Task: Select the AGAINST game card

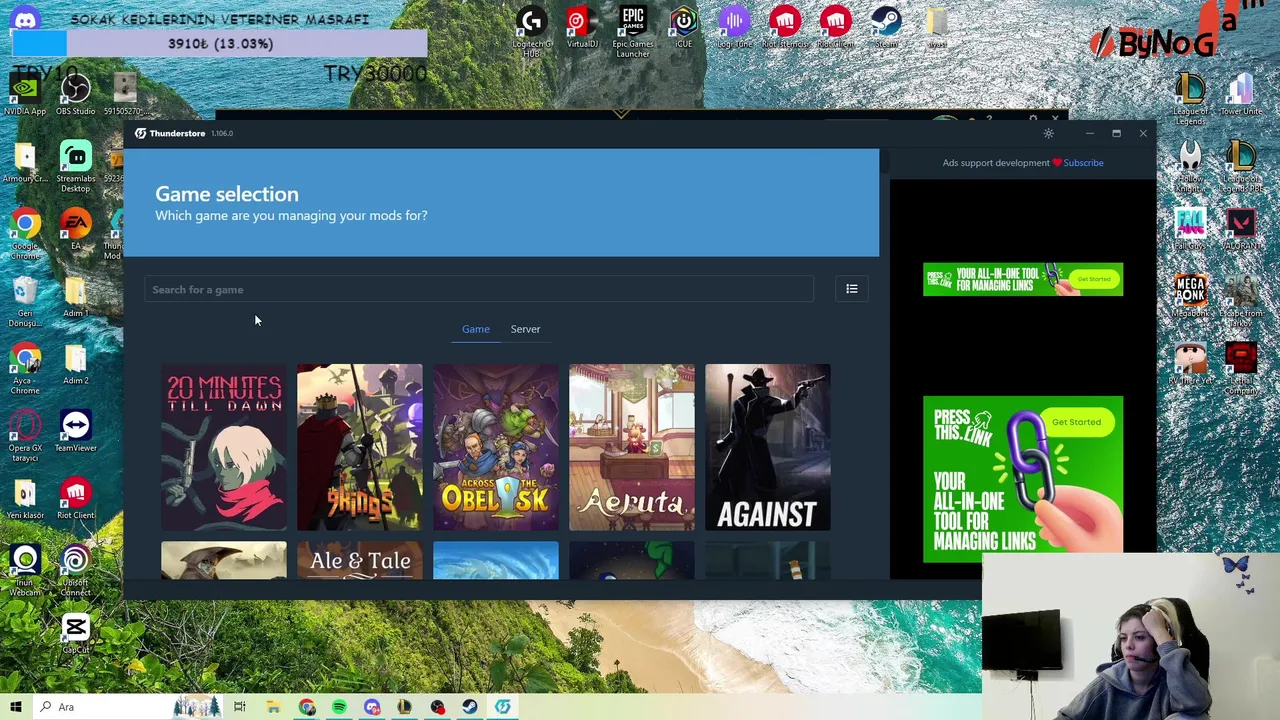Action: coord(768,447)
